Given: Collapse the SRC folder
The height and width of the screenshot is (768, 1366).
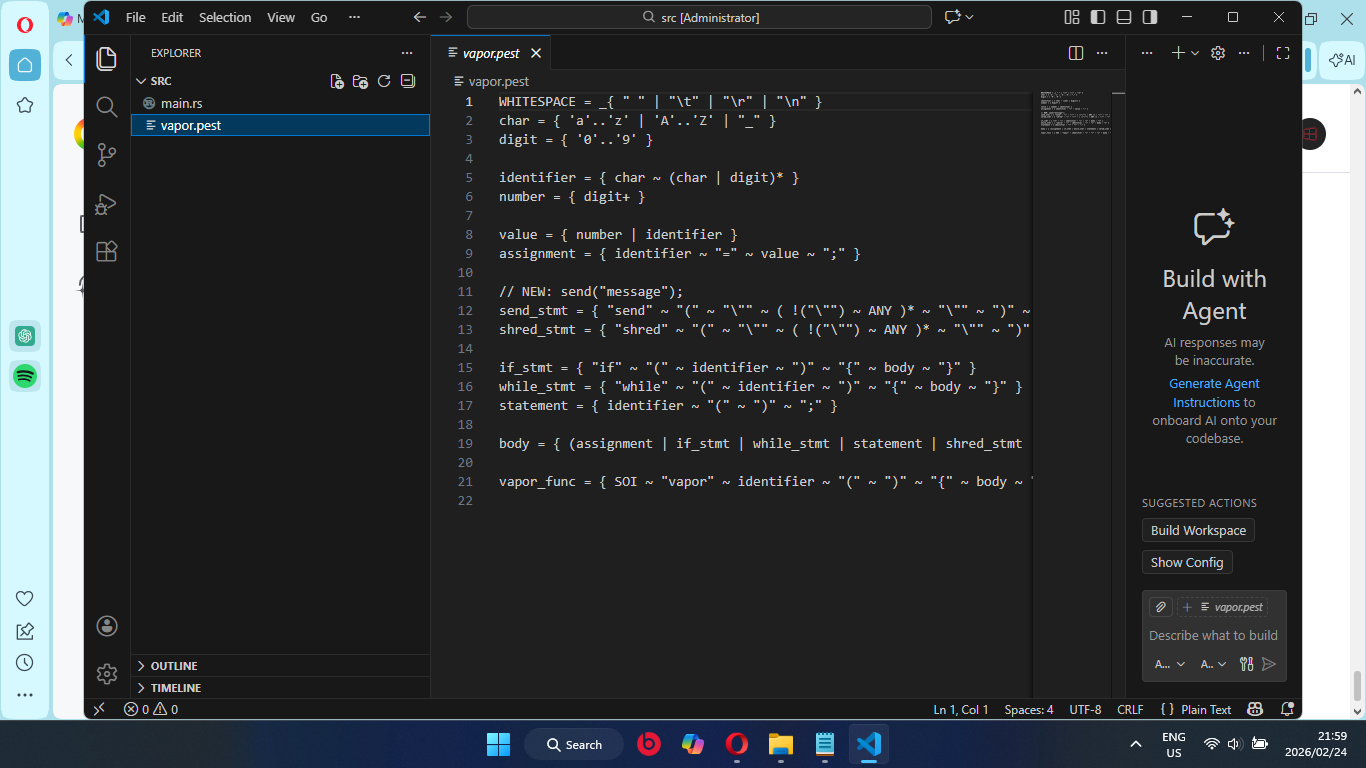Looking at the screenshot, I should (x=143, y=80).
